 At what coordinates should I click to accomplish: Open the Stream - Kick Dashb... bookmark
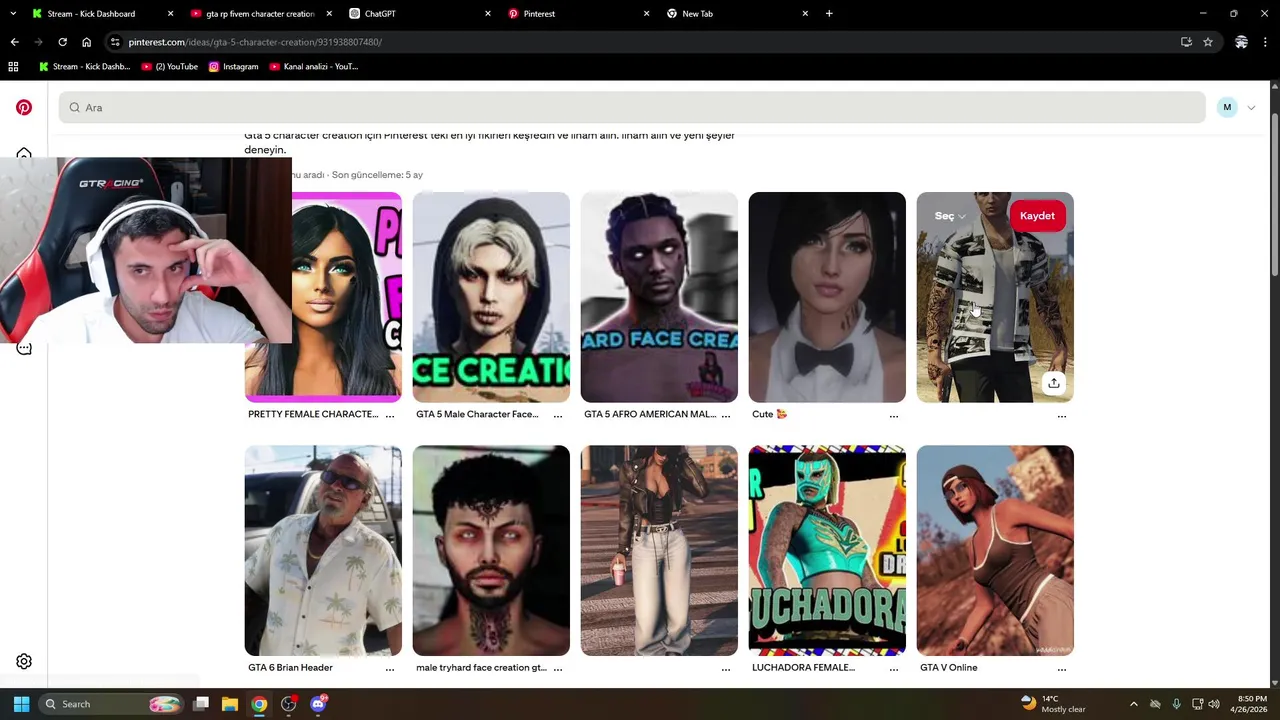click(84, 67)
